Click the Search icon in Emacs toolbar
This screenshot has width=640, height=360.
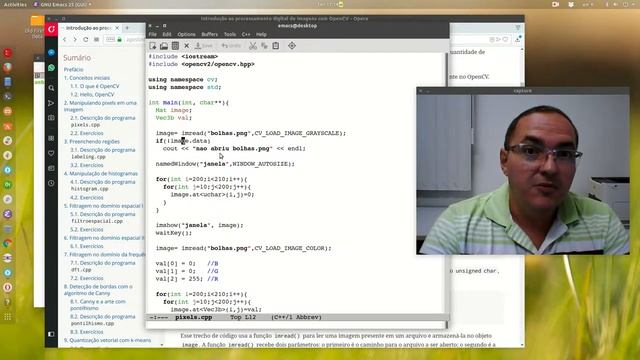click(x=292, y=46)
